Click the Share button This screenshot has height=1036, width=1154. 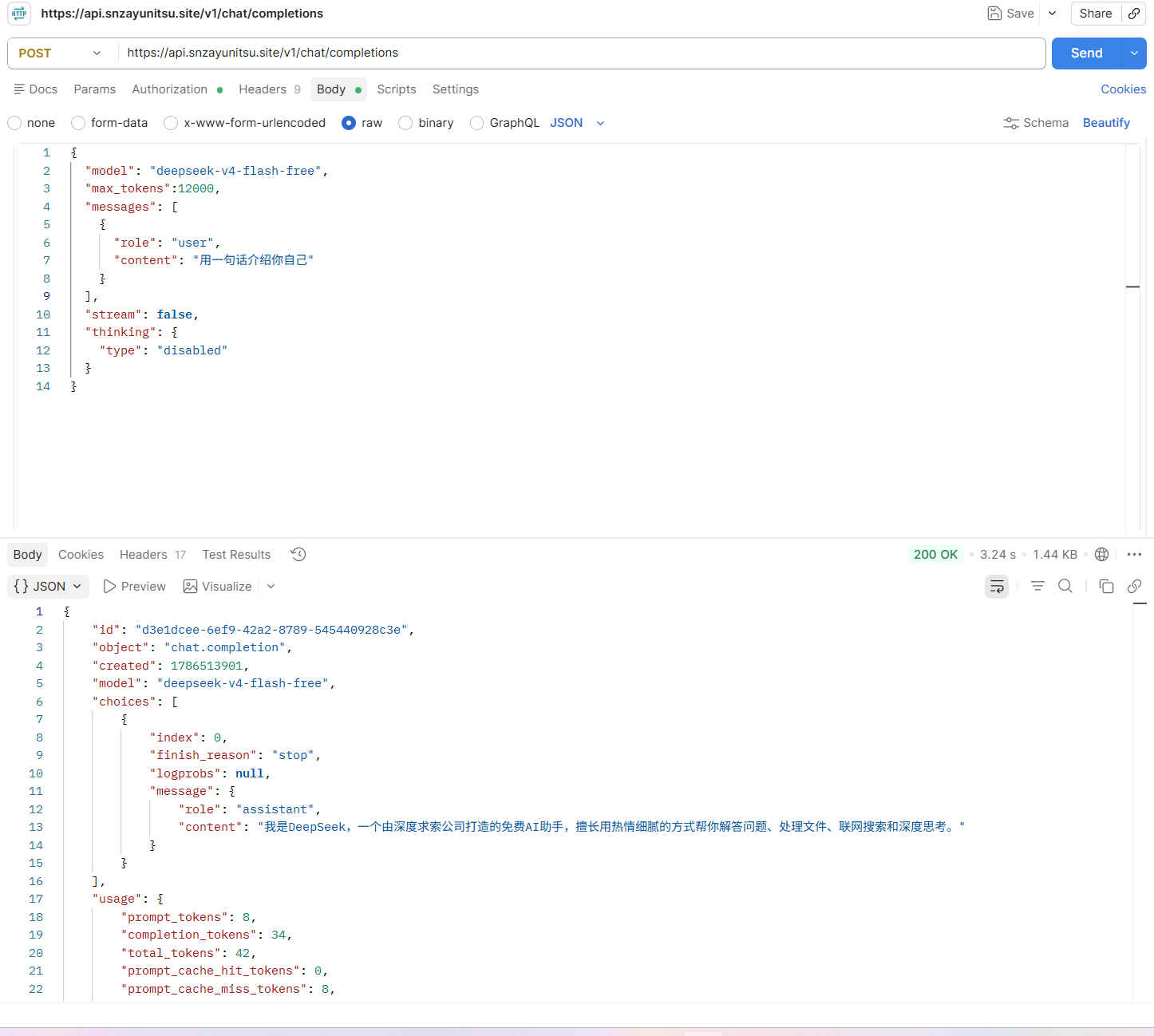point(1096,14)
